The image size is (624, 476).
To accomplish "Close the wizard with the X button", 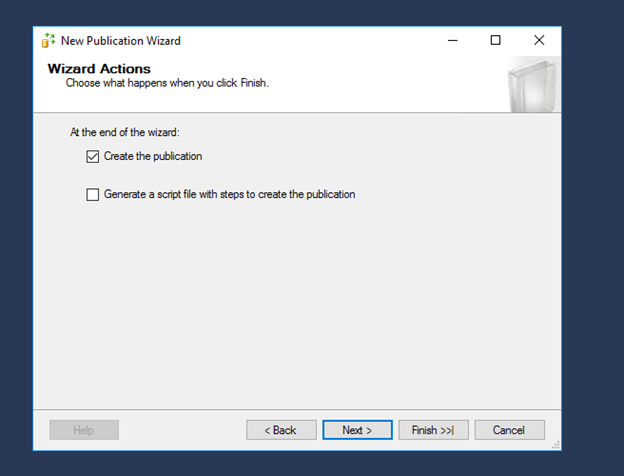I will 539,40.
